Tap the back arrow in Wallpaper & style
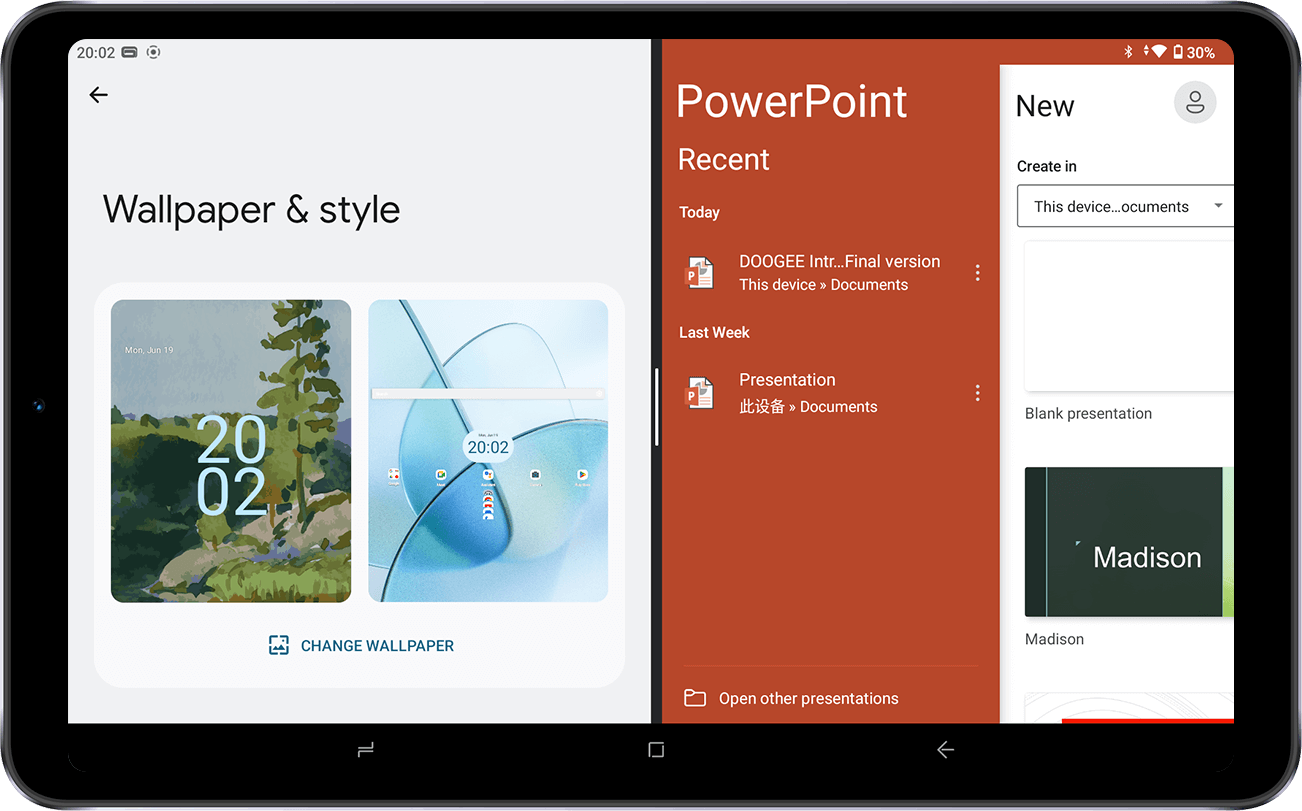Viewport: 1302px width, 811px height. point(98,95)
